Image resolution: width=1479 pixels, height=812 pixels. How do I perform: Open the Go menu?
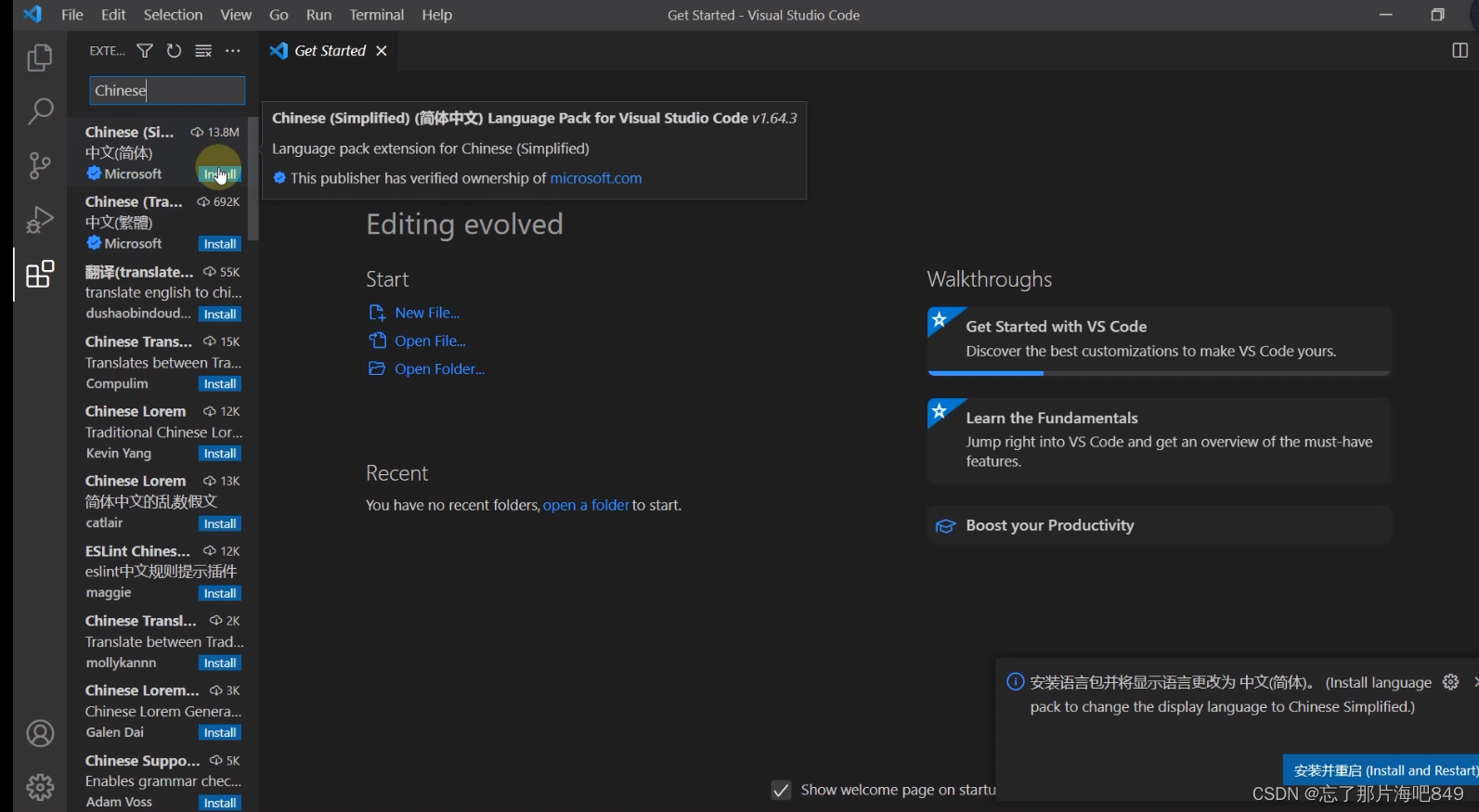(x=279, y=15)
